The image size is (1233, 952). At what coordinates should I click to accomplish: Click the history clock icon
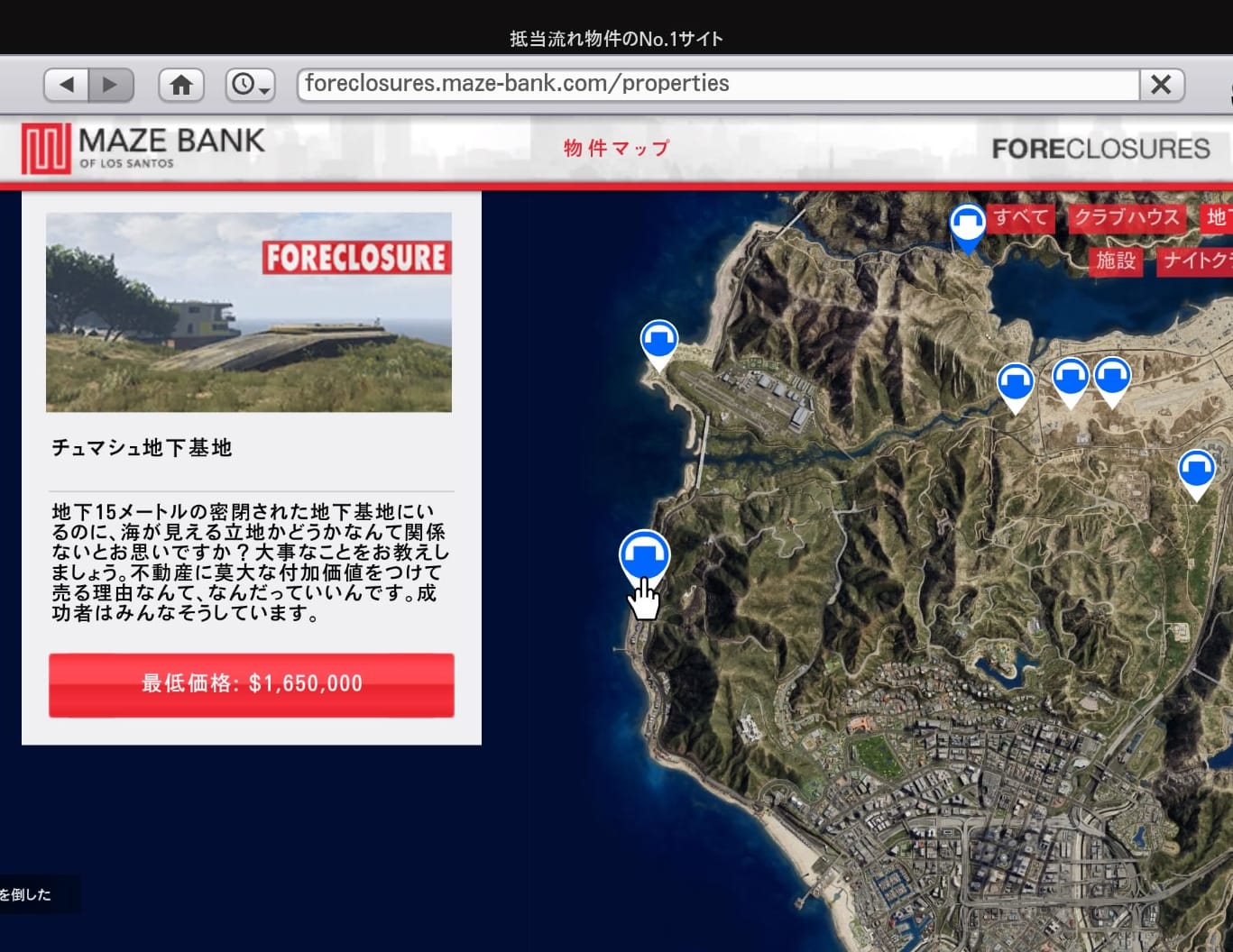coord(244,84)
